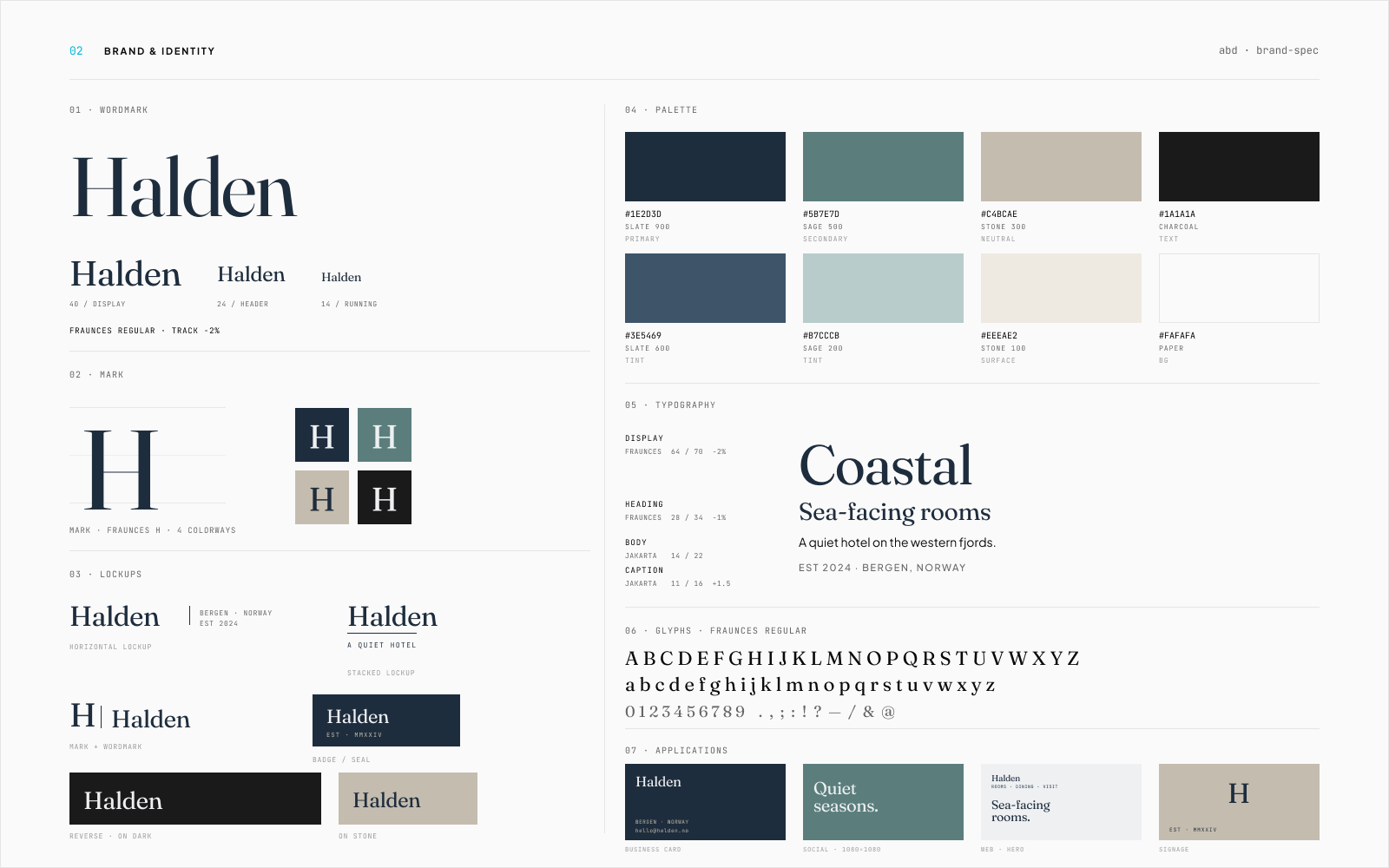Click the charcoal black H mark tile

point(385,497)
